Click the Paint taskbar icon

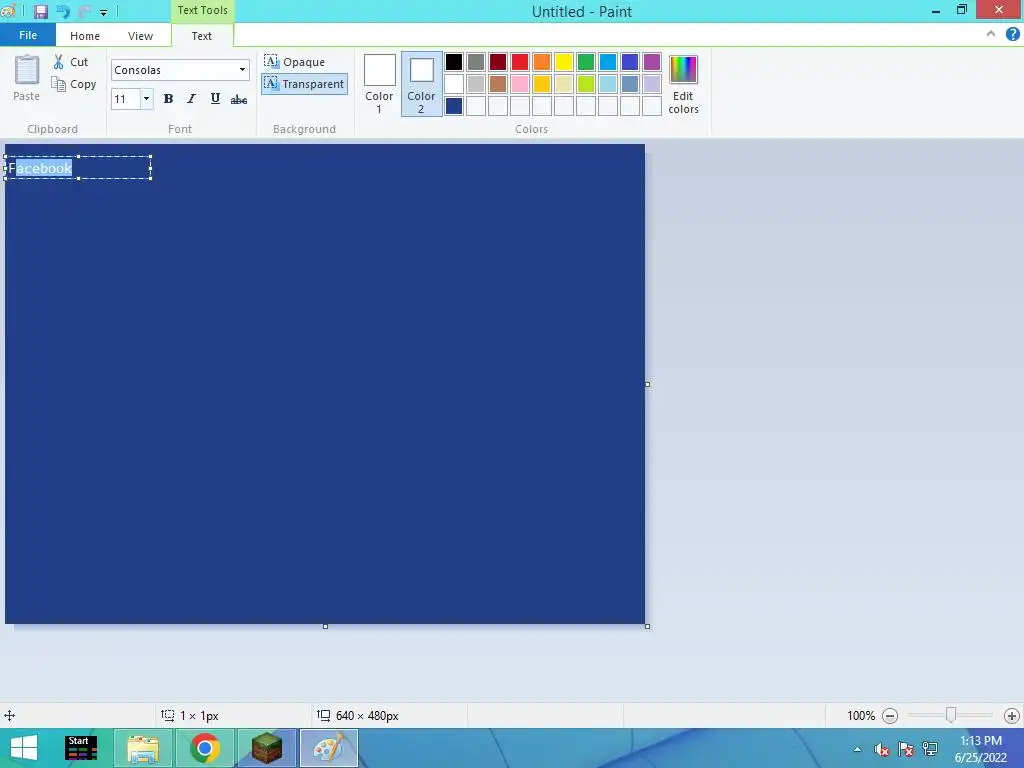coord(328,748)
